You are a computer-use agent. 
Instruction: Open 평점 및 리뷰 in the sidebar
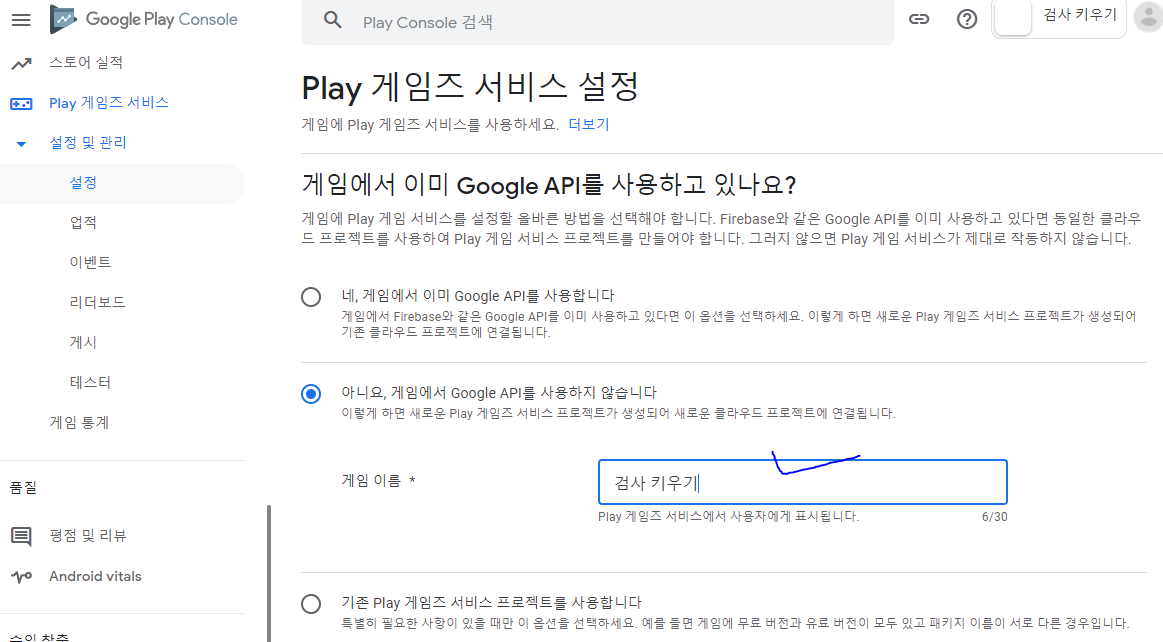point(88,535)
